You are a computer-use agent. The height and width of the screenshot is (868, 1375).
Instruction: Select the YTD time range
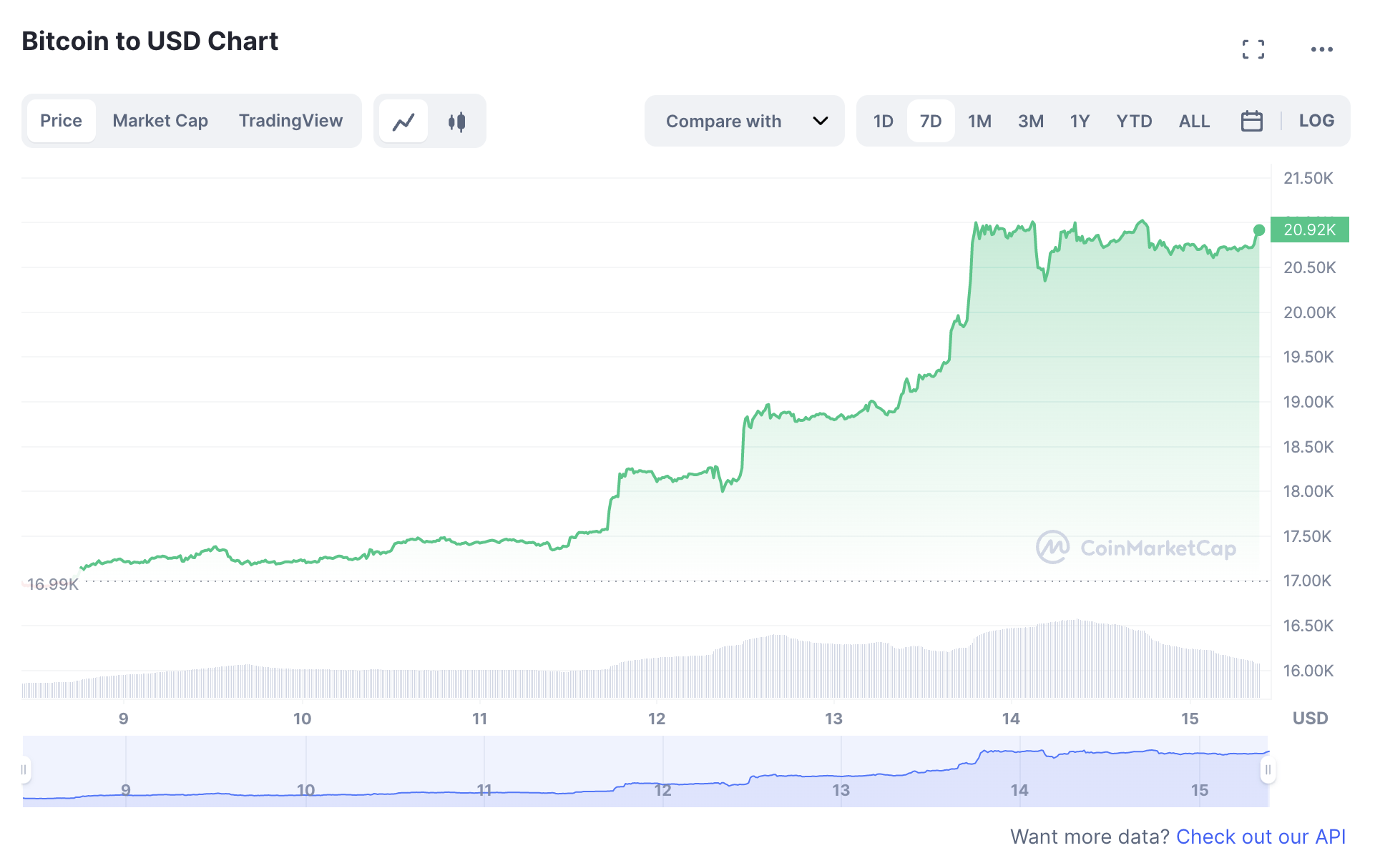click(x=1134, y=121)
